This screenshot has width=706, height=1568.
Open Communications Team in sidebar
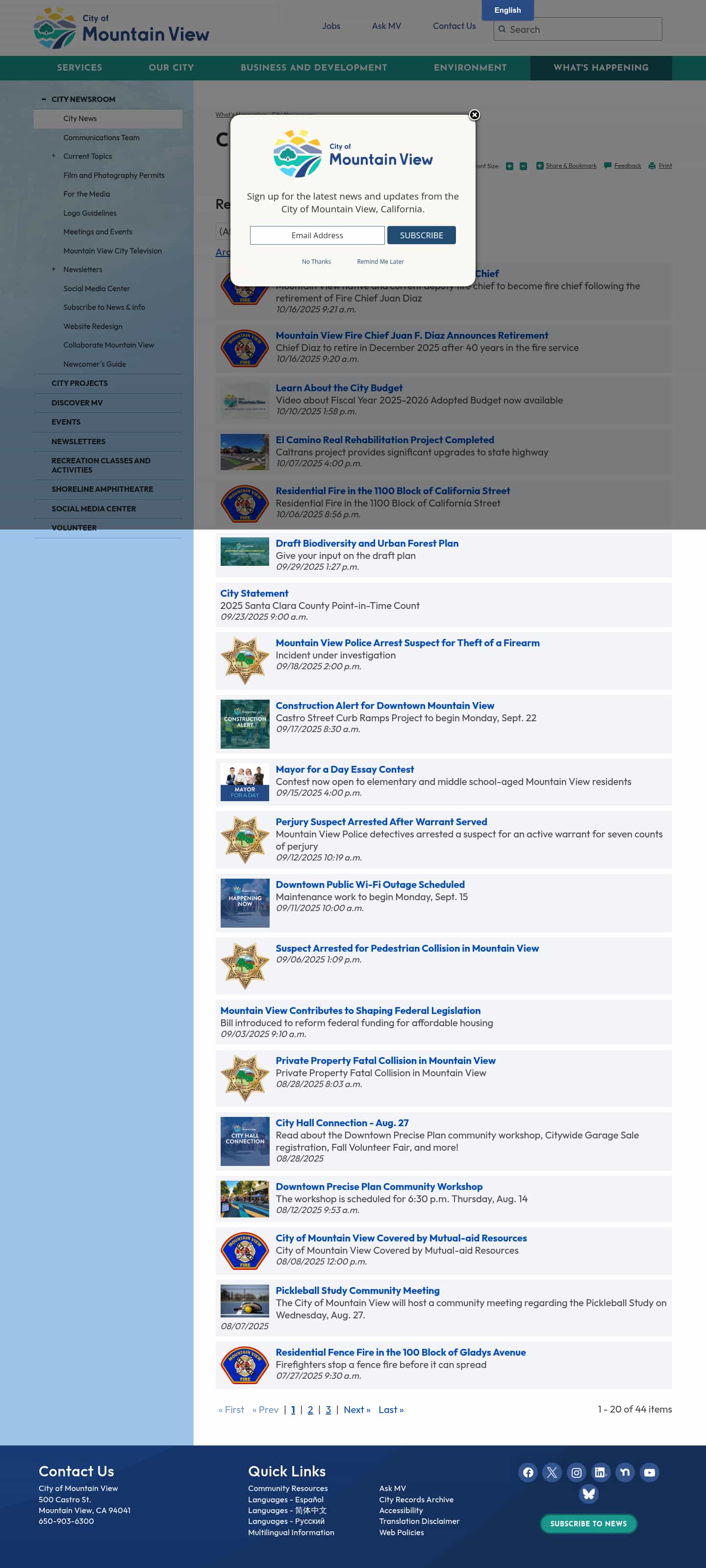[101, 138]
